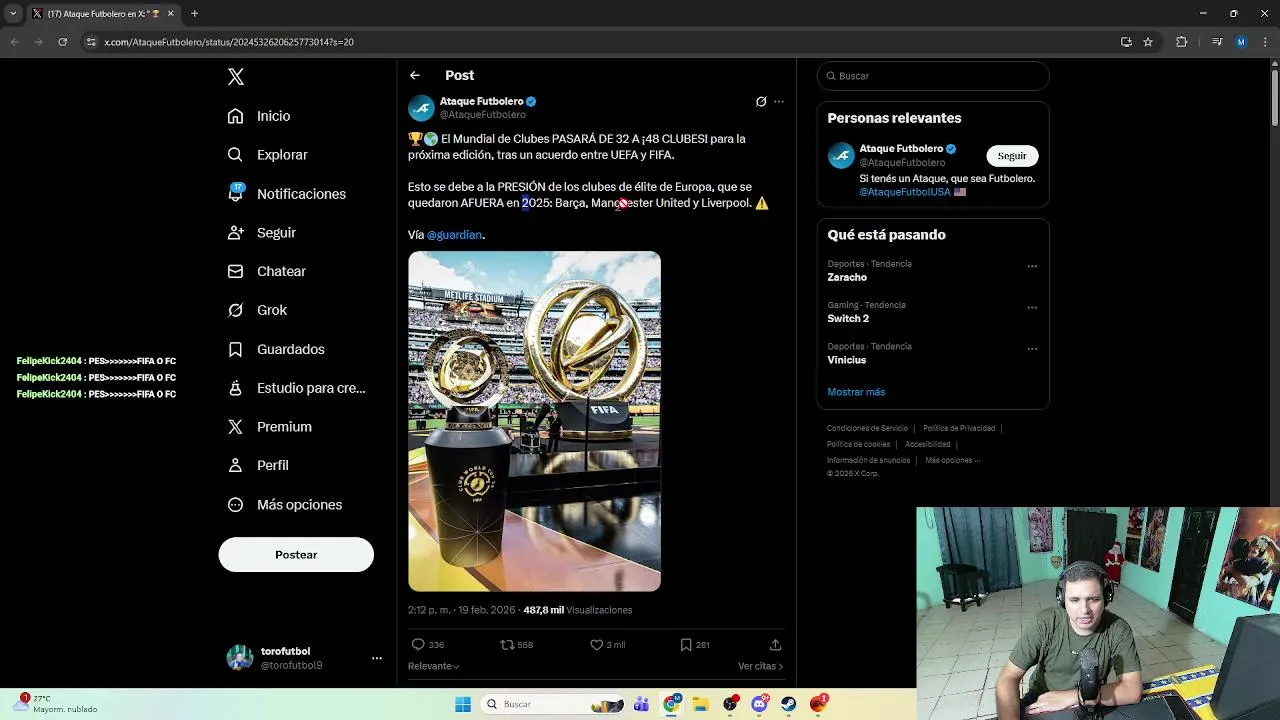This screenshot has height=720, width=1280.
Task: Bookmark page with star icon
Action: [1148, 42]
